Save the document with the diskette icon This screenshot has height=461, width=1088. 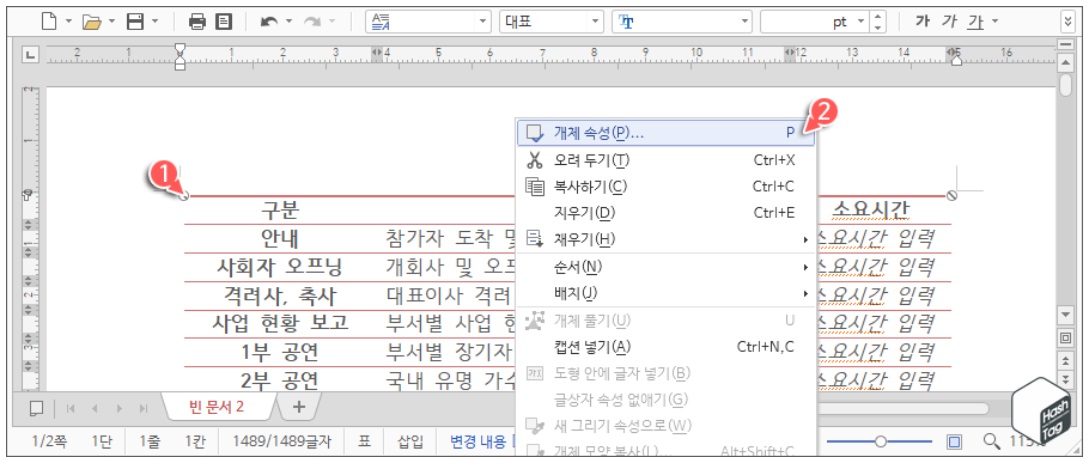(x=135, y=22)
